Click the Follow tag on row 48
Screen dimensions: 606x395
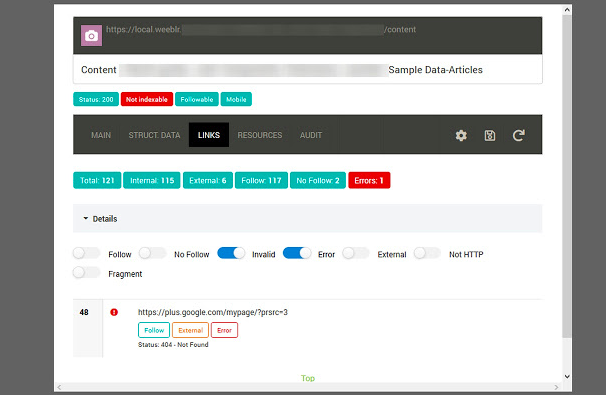[x=154, y=330]
